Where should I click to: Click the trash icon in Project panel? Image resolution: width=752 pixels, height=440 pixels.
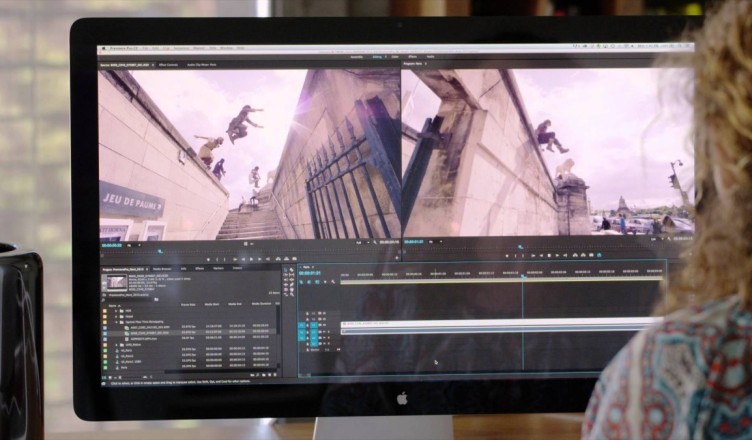[275, 375]
